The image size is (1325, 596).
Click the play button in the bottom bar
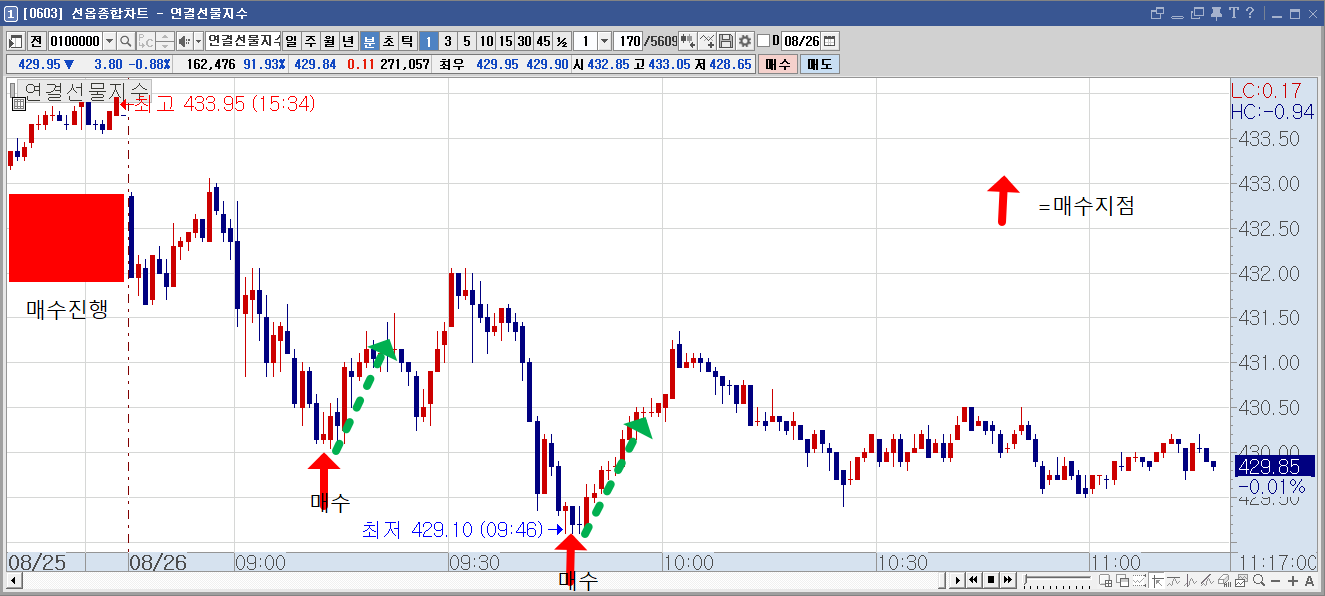(958, 580)
